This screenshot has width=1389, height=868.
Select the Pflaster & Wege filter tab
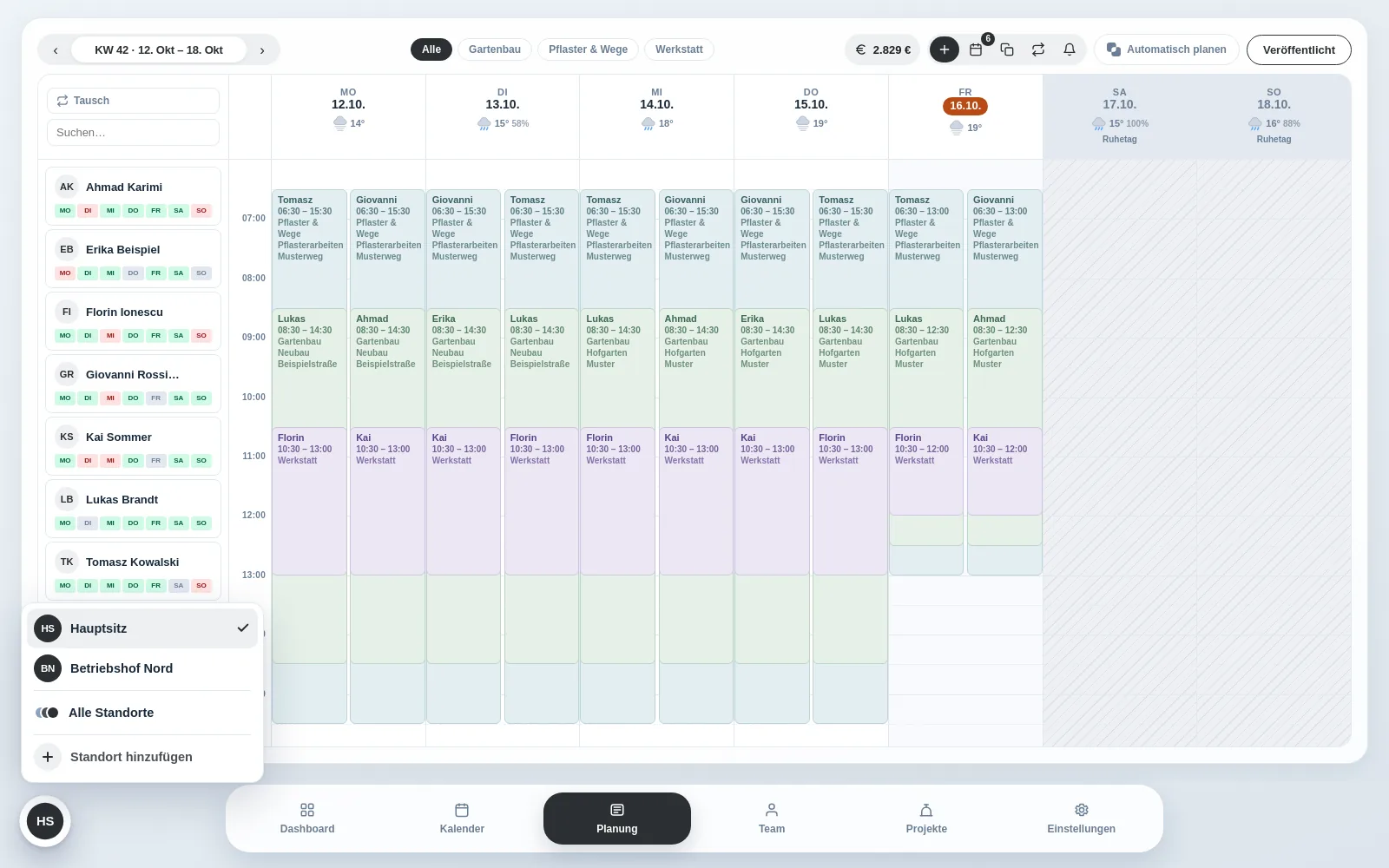[x=588, y=49]
